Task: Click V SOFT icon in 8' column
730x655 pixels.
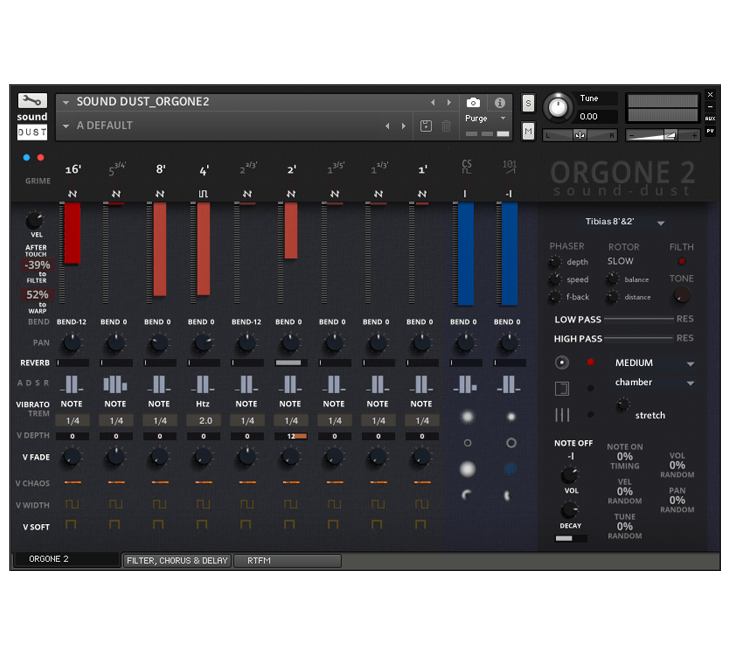Action: click(158, 525)
